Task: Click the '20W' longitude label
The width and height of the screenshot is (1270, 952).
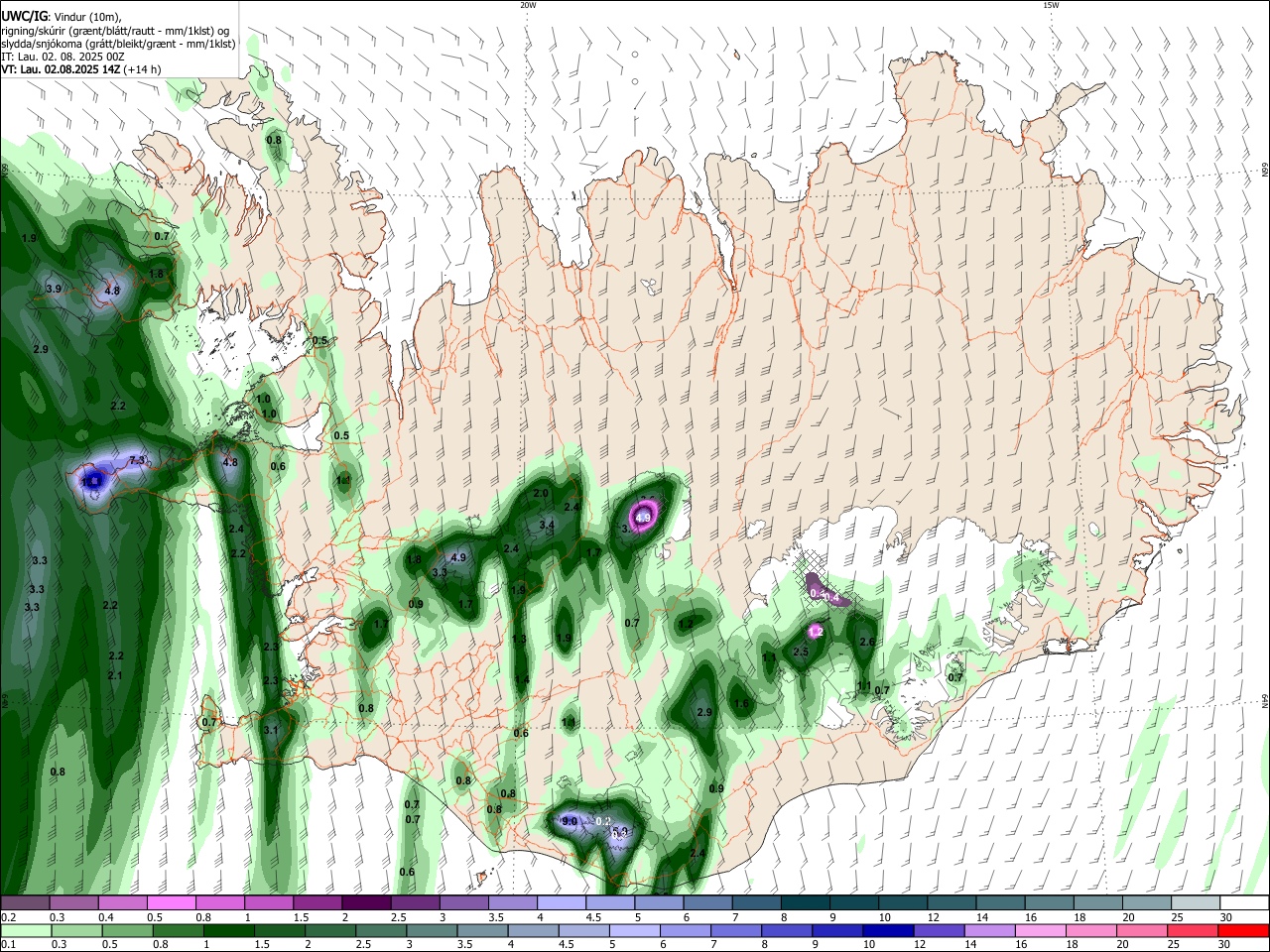Action: [x=529, y=5]
